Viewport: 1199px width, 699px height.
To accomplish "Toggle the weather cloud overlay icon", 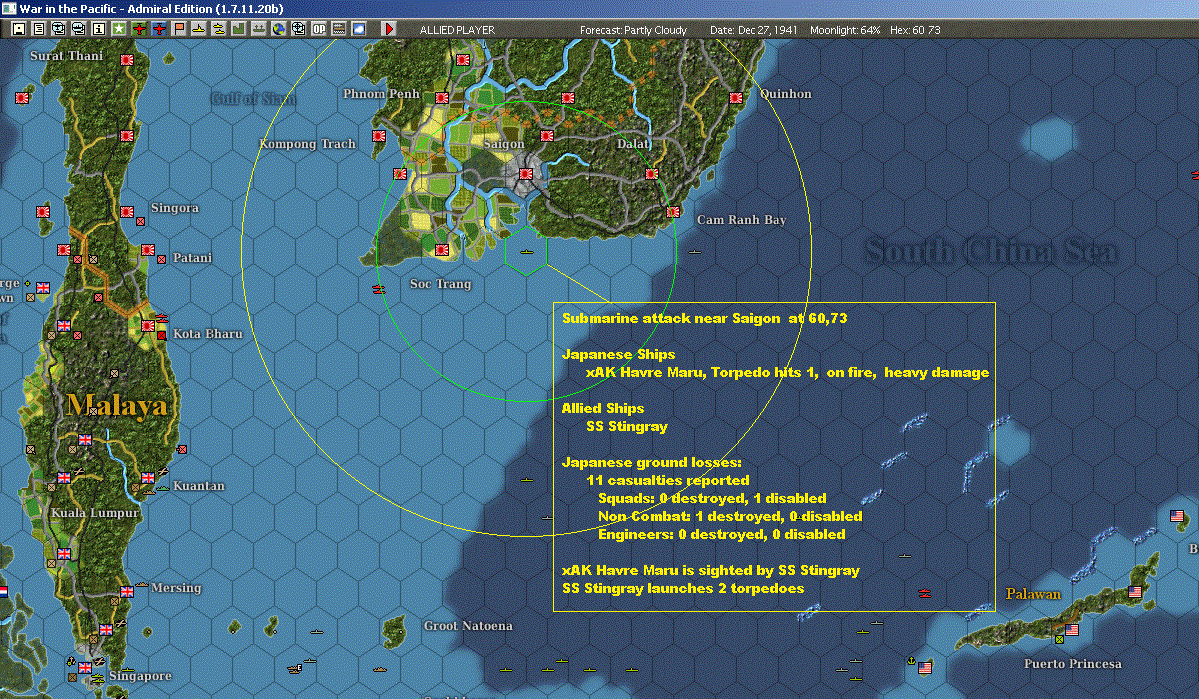I will tap(359, 29).
